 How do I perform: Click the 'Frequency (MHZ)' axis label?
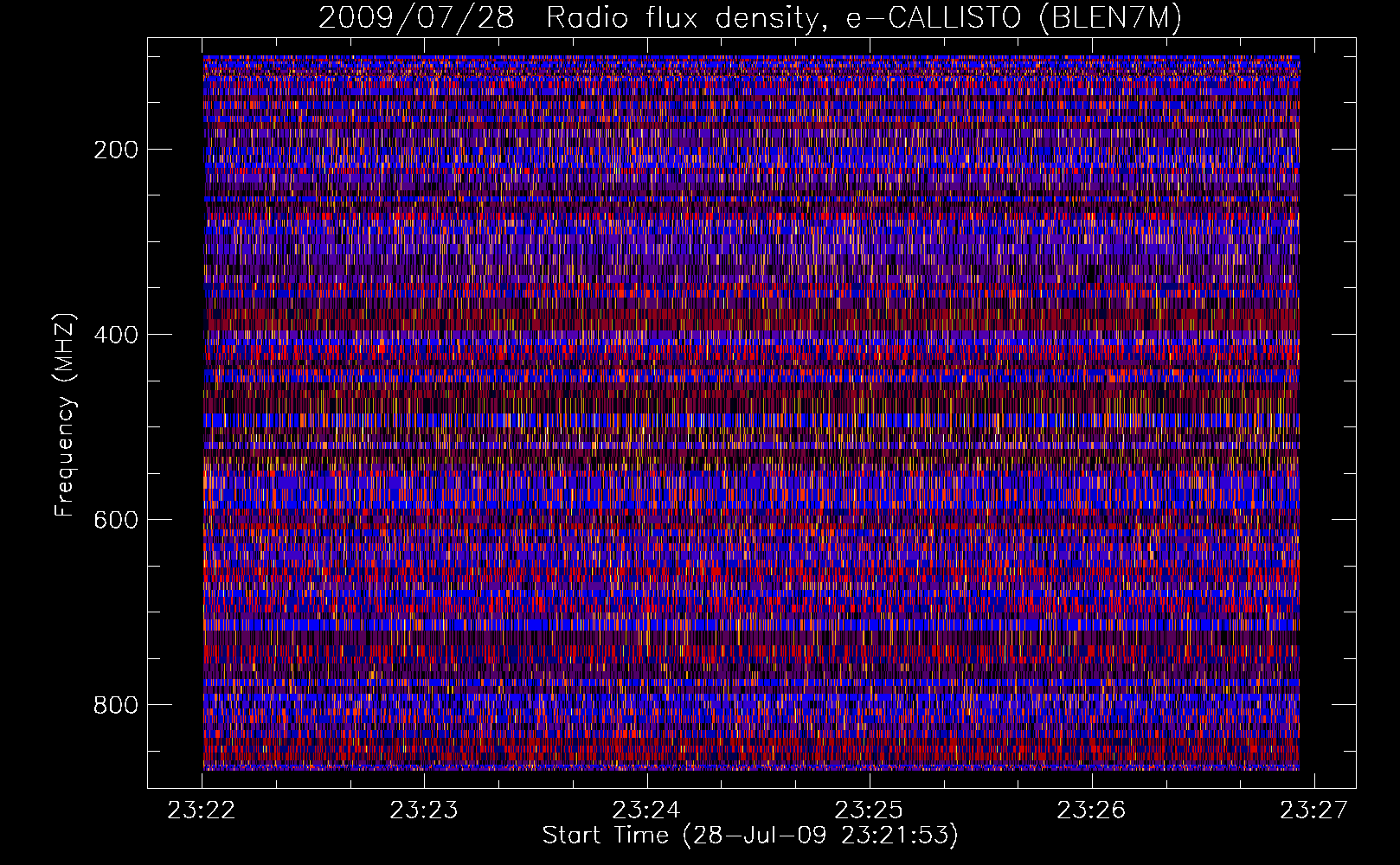(65, 415)
